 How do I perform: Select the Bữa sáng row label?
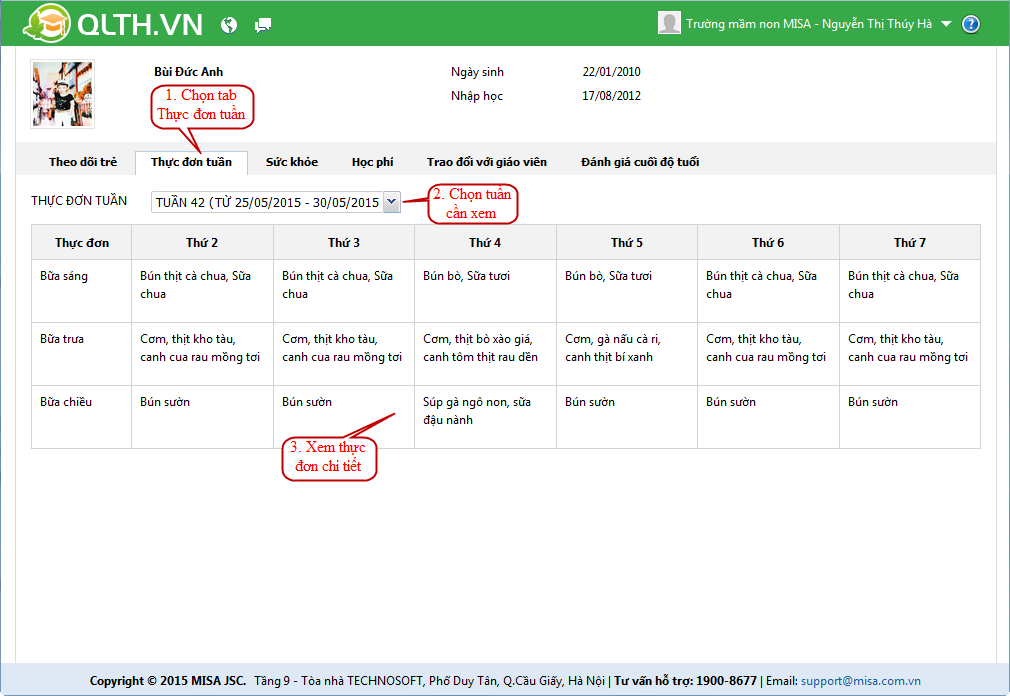click(x=64, y=276)
